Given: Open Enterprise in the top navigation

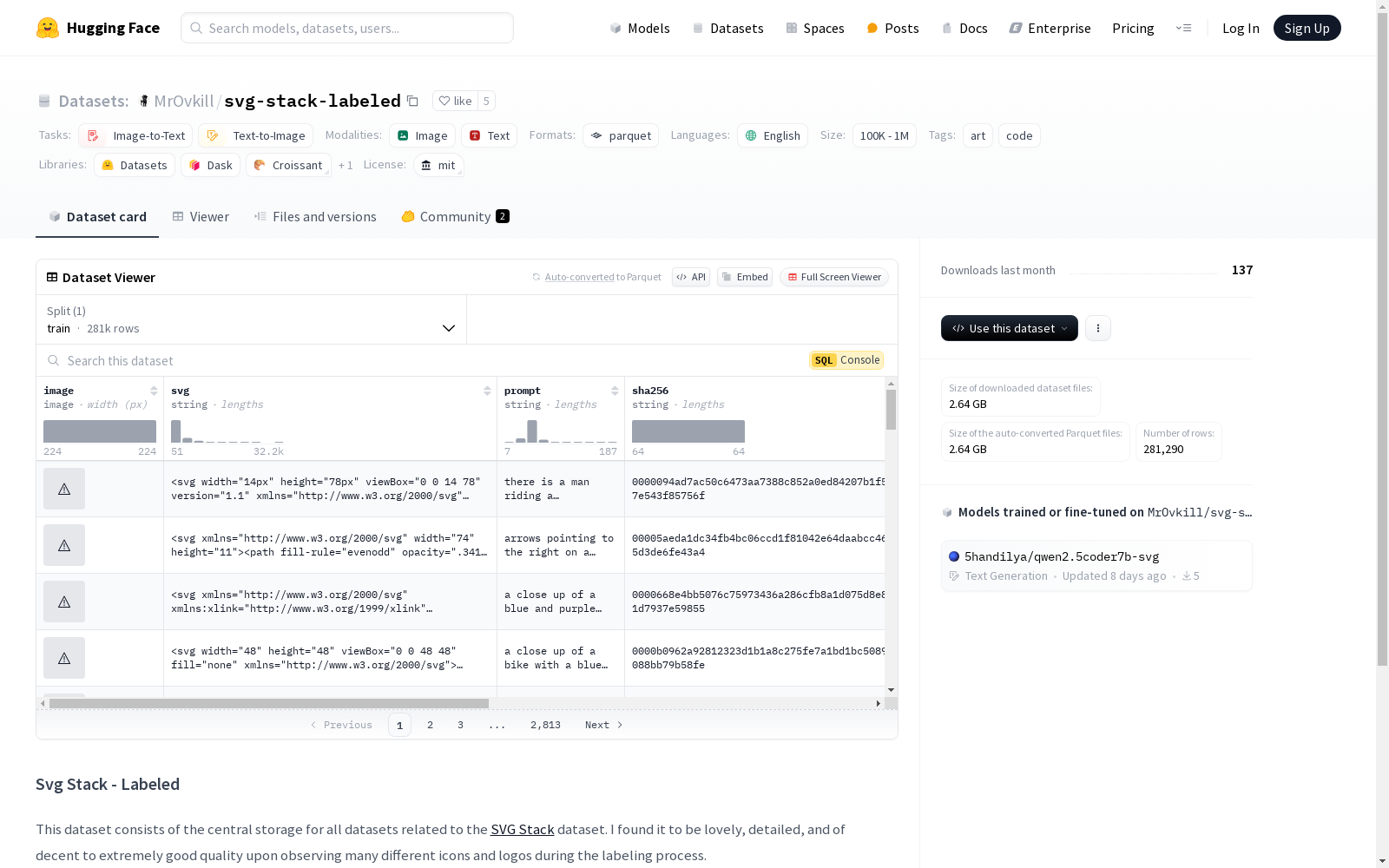Looking at the screenshot, I should pyautogui.click(x=1050, y=28).
